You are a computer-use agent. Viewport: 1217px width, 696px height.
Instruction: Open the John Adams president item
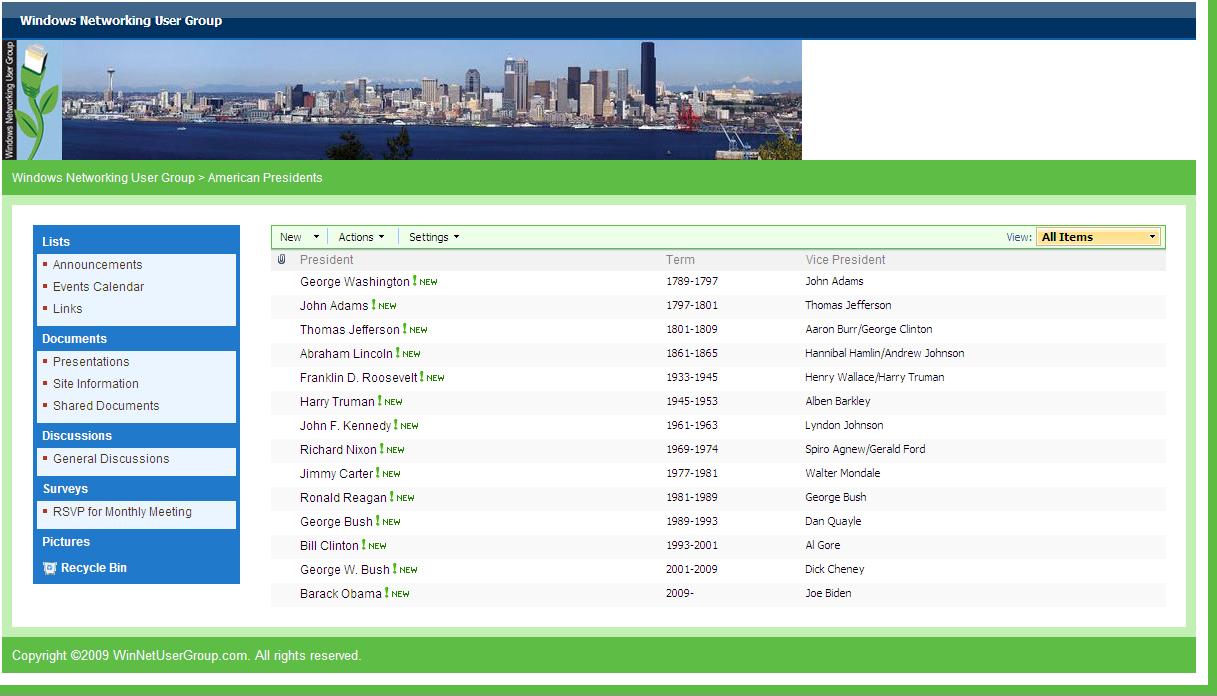pyautogui.click(x=334, y=306)
